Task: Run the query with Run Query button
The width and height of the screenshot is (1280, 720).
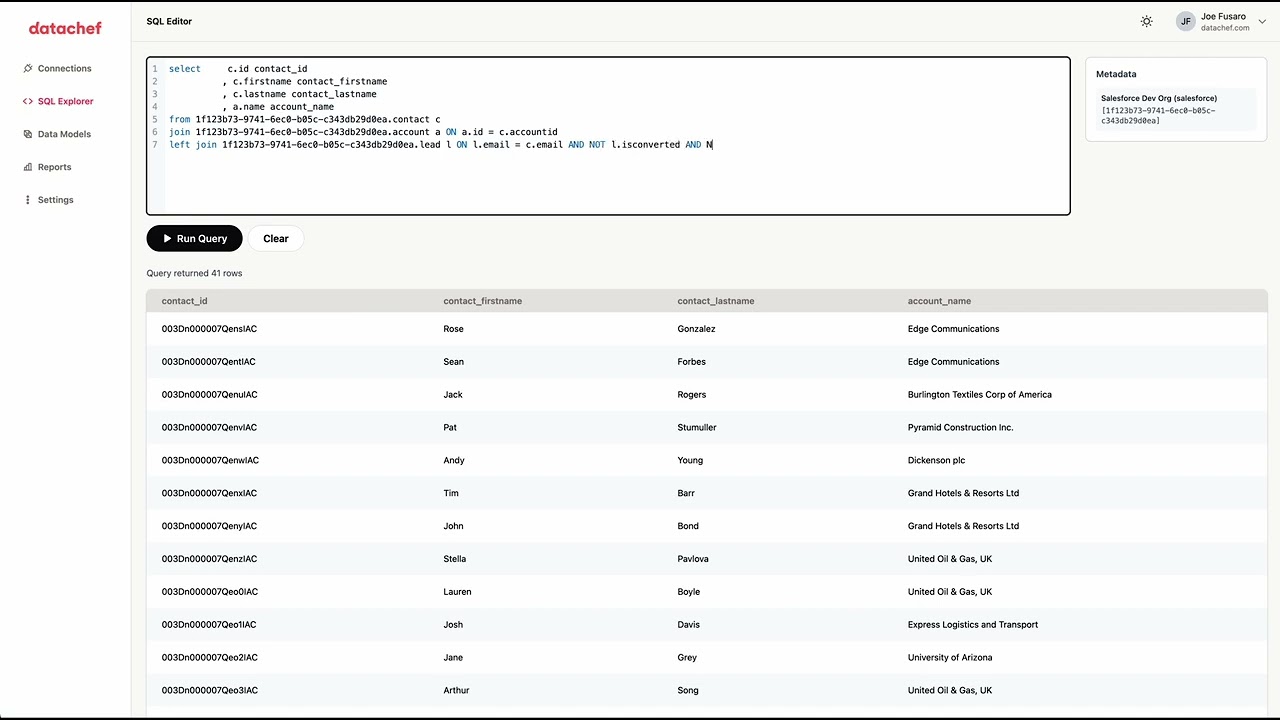Action: point(194,238)
